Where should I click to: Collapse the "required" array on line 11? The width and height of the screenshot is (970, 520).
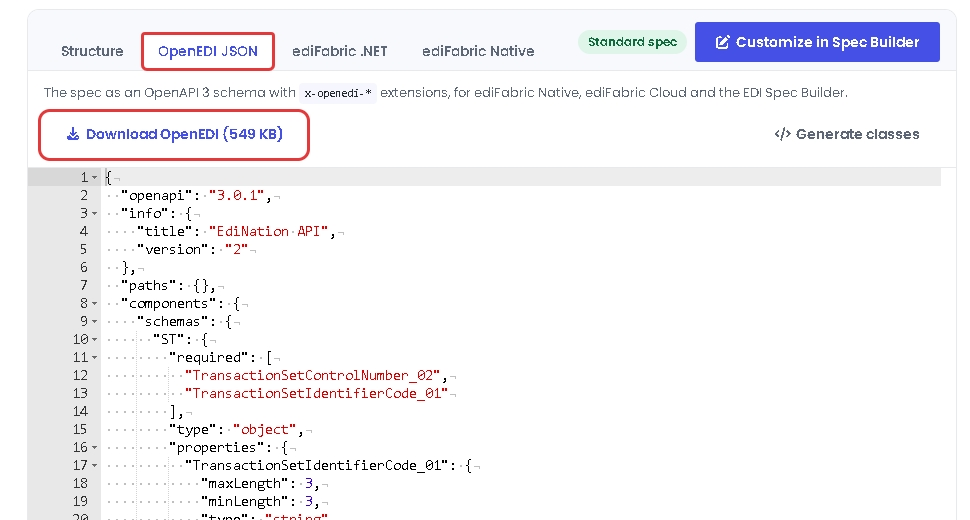coord(95,357)
